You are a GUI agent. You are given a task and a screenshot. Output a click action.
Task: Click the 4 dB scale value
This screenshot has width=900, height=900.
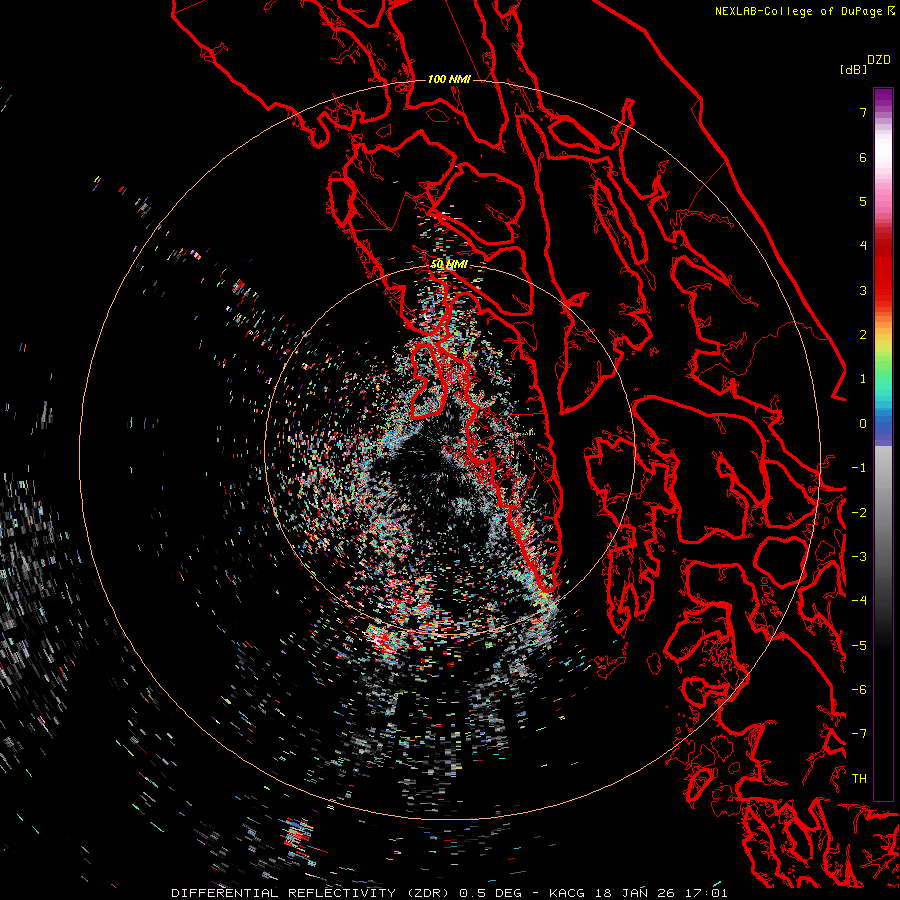(x=863, y=246)
